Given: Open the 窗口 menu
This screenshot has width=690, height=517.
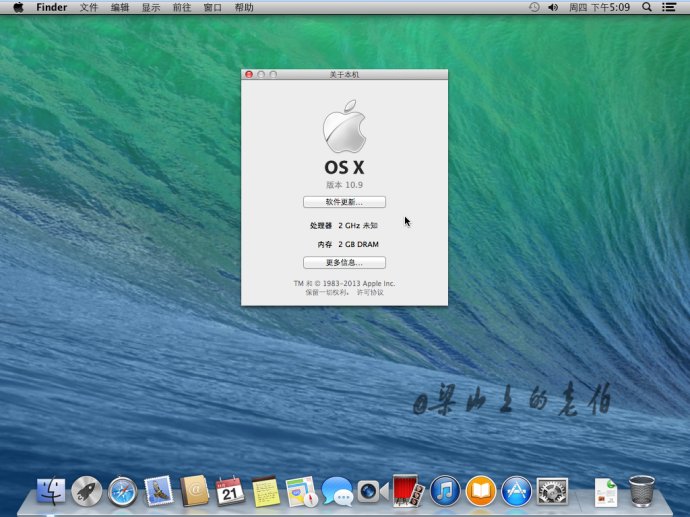Looking at the screenshot, I should 213,7.
